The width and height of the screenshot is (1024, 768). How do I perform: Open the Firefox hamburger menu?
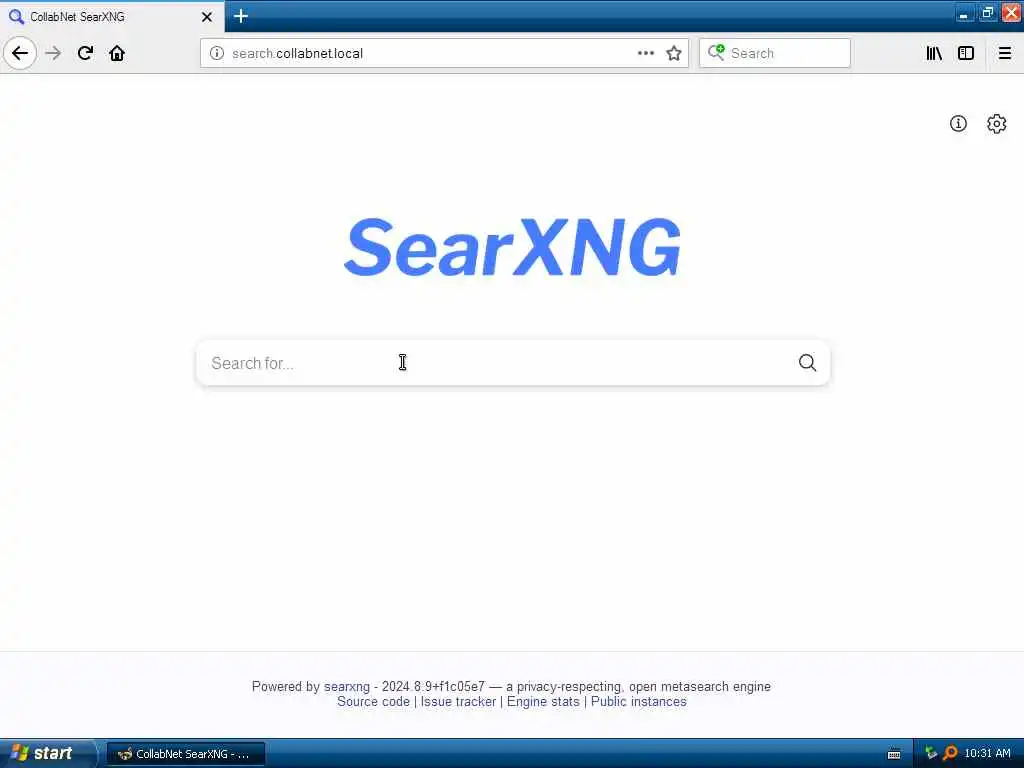click(x=1004, y=53)
